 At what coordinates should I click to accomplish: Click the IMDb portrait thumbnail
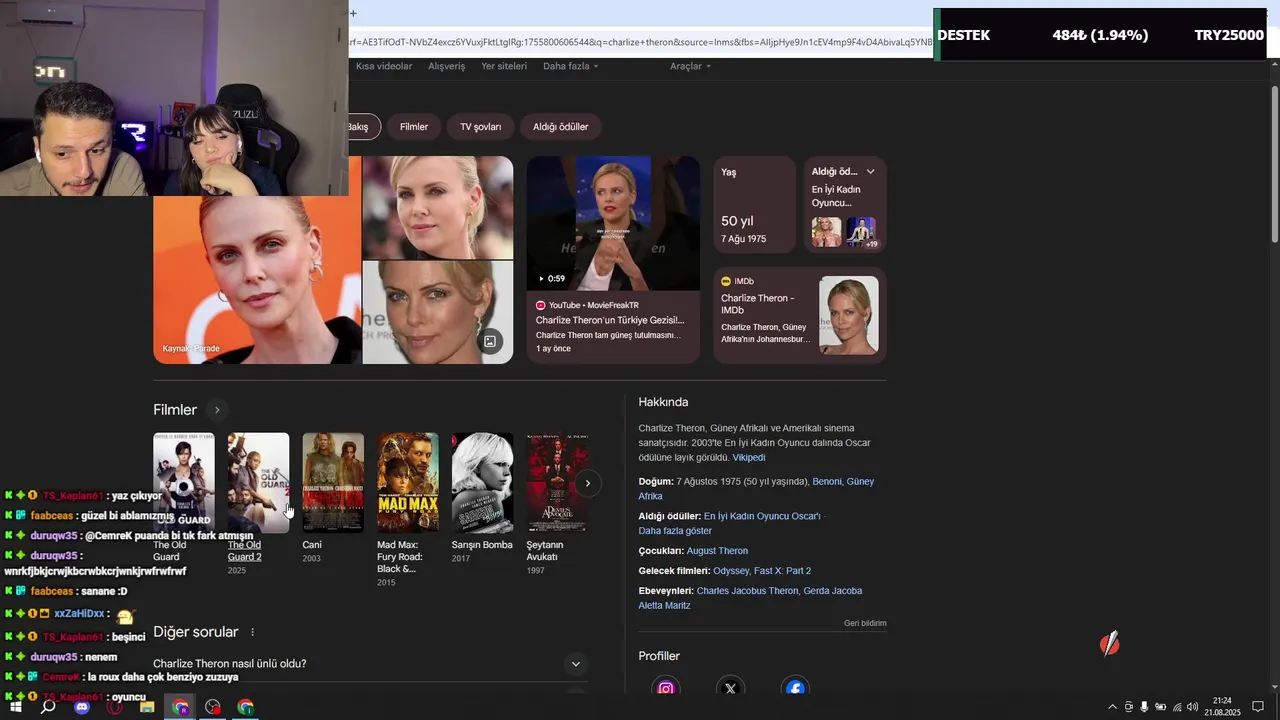pyautogui.click(x=849, y=315)
